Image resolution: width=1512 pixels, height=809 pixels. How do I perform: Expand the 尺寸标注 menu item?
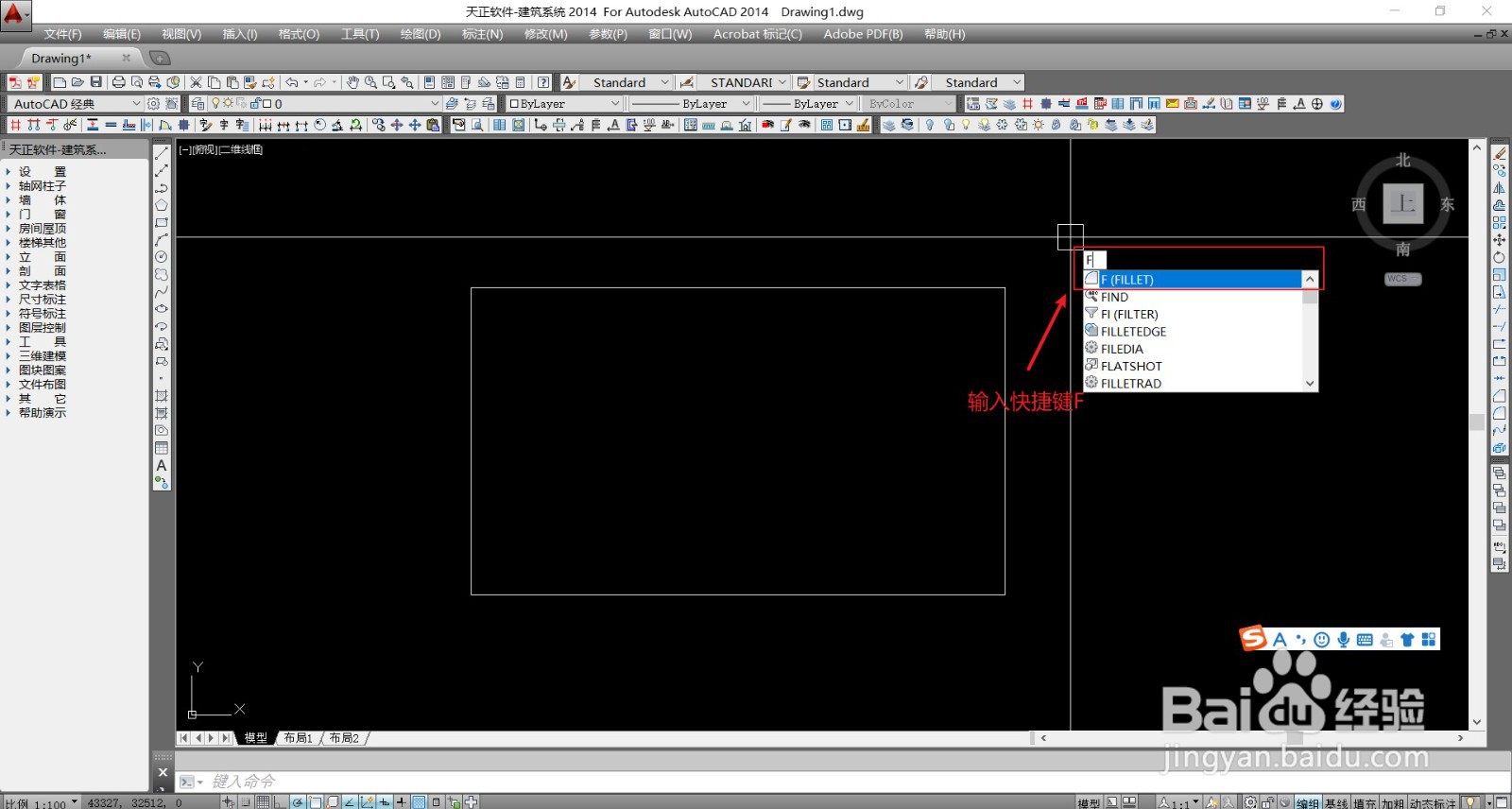pos(43,300)
